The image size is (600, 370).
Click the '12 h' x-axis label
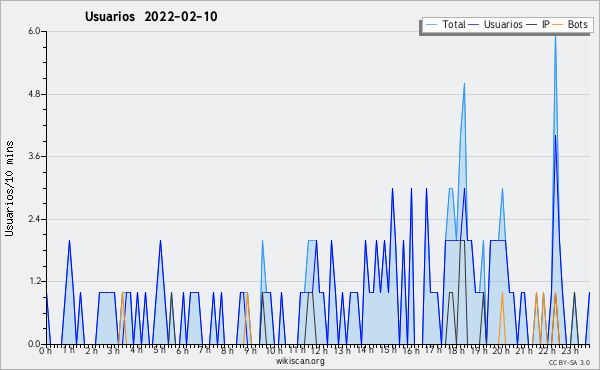(x=319, y=351)
